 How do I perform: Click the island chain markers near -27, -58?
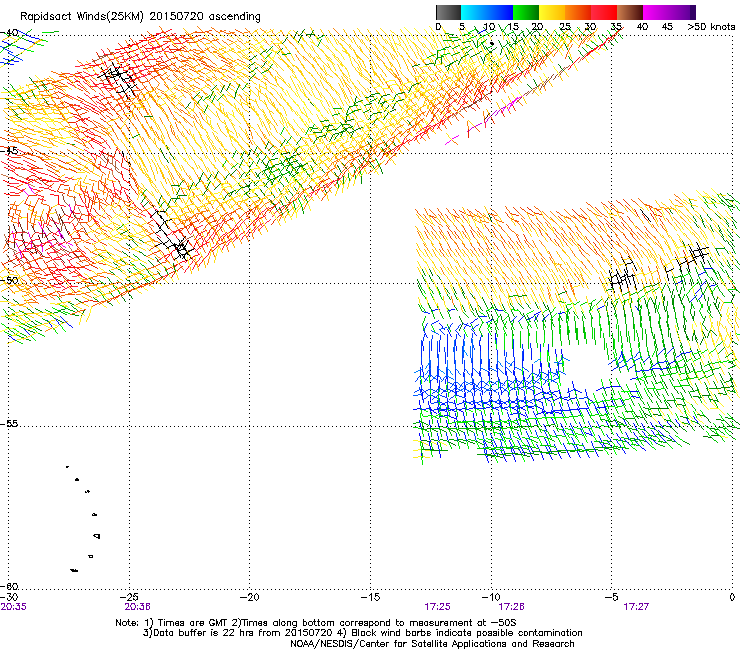(x=84, y=518)
